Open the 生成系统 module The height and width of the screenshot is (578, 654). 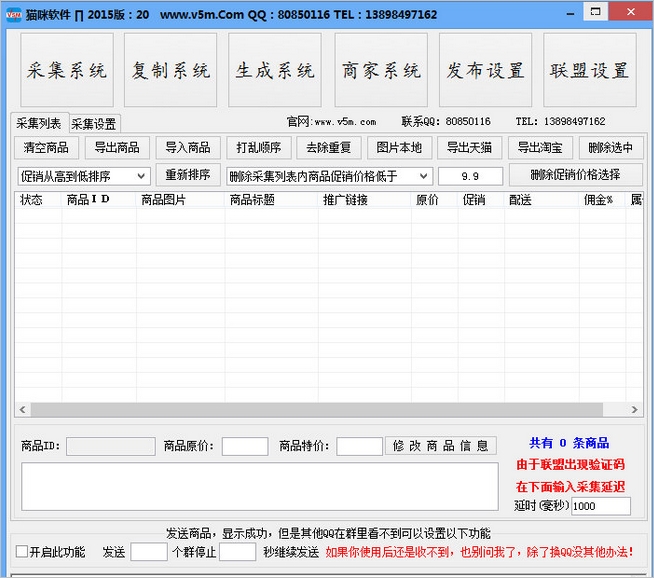pos(275,70)
